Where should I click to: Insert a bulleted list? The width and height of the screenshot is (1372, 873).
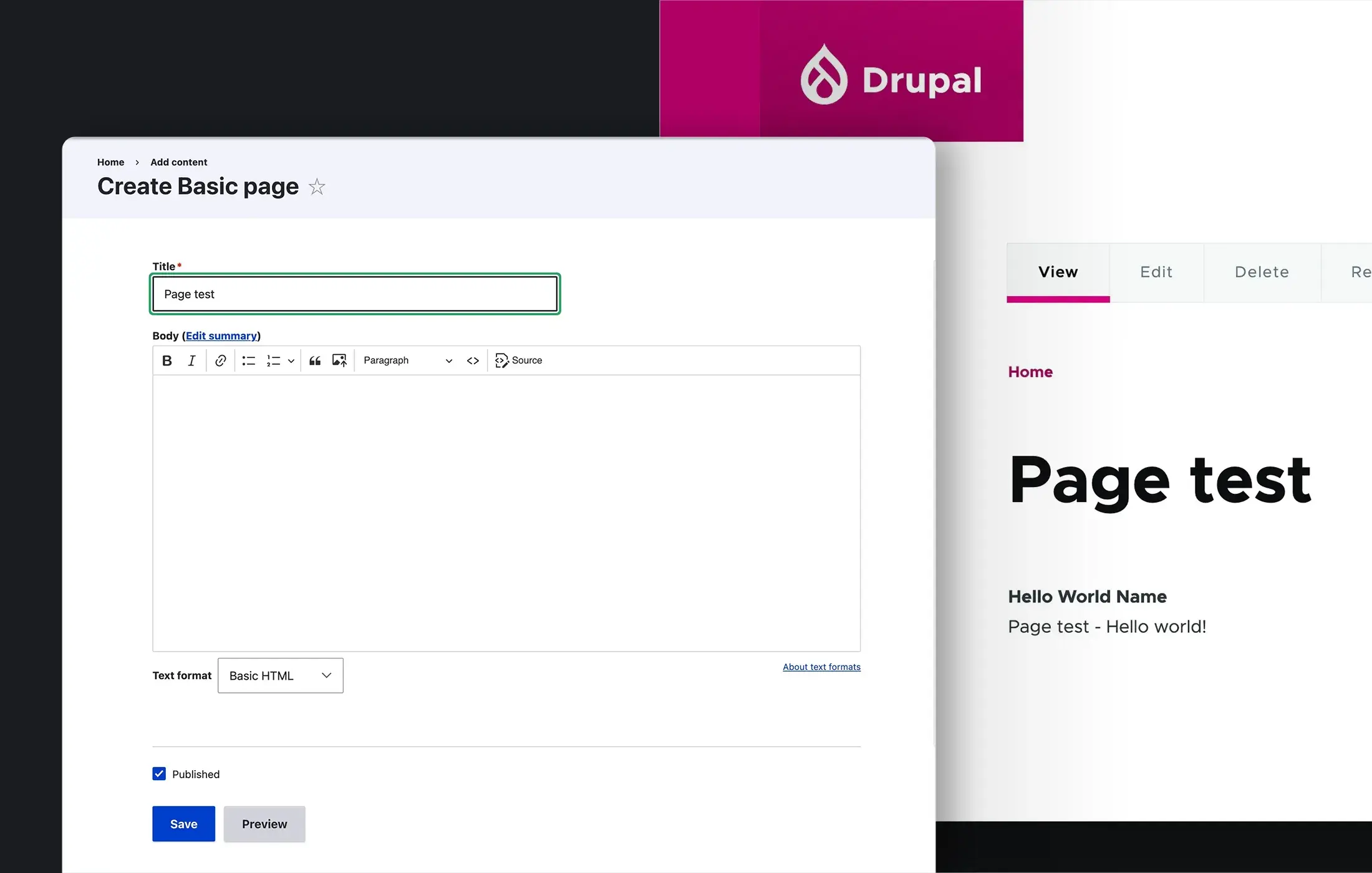(x=249, y=360)
